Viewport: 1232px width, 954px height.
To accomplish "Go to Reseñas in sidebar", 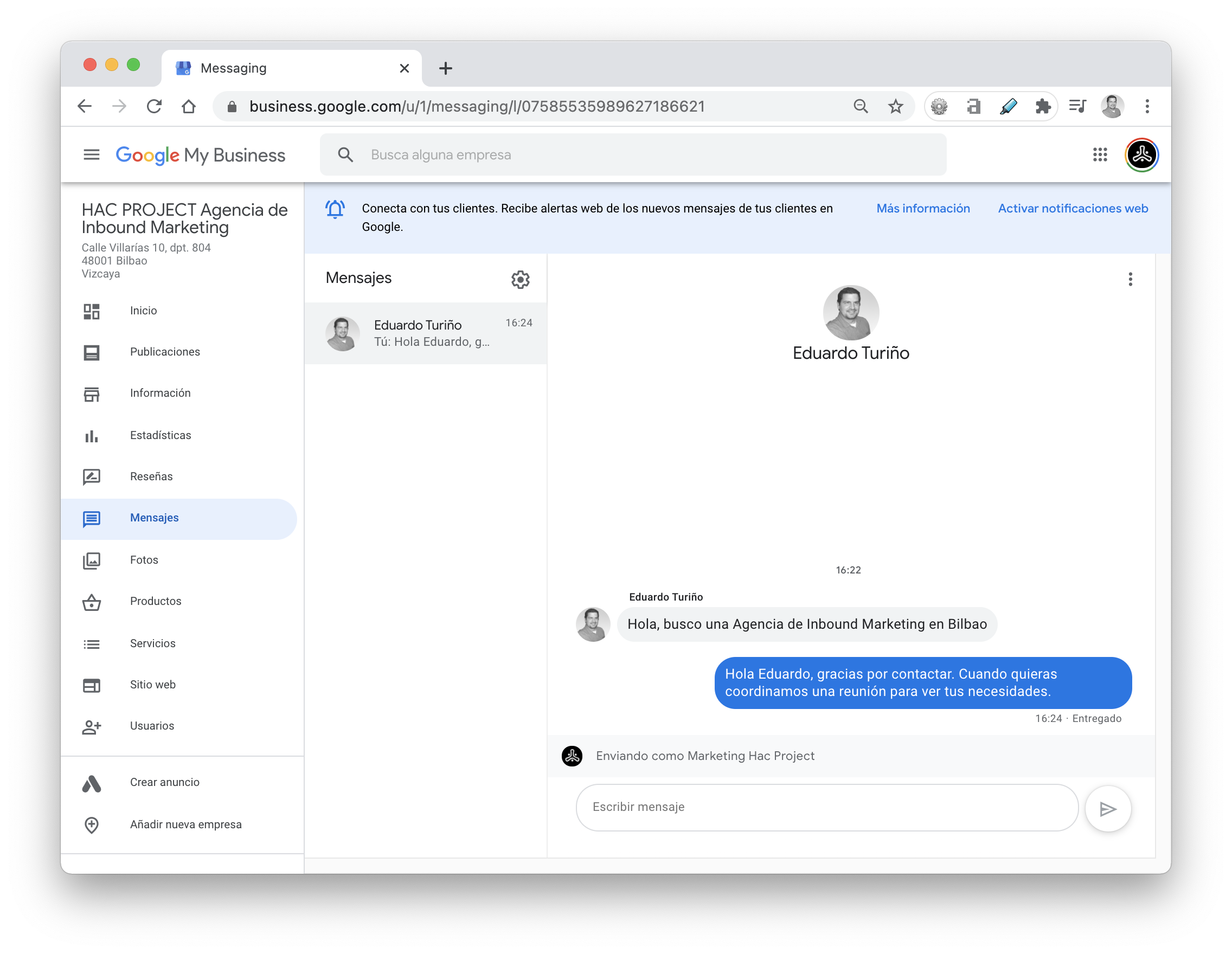I will pos(151,476).
